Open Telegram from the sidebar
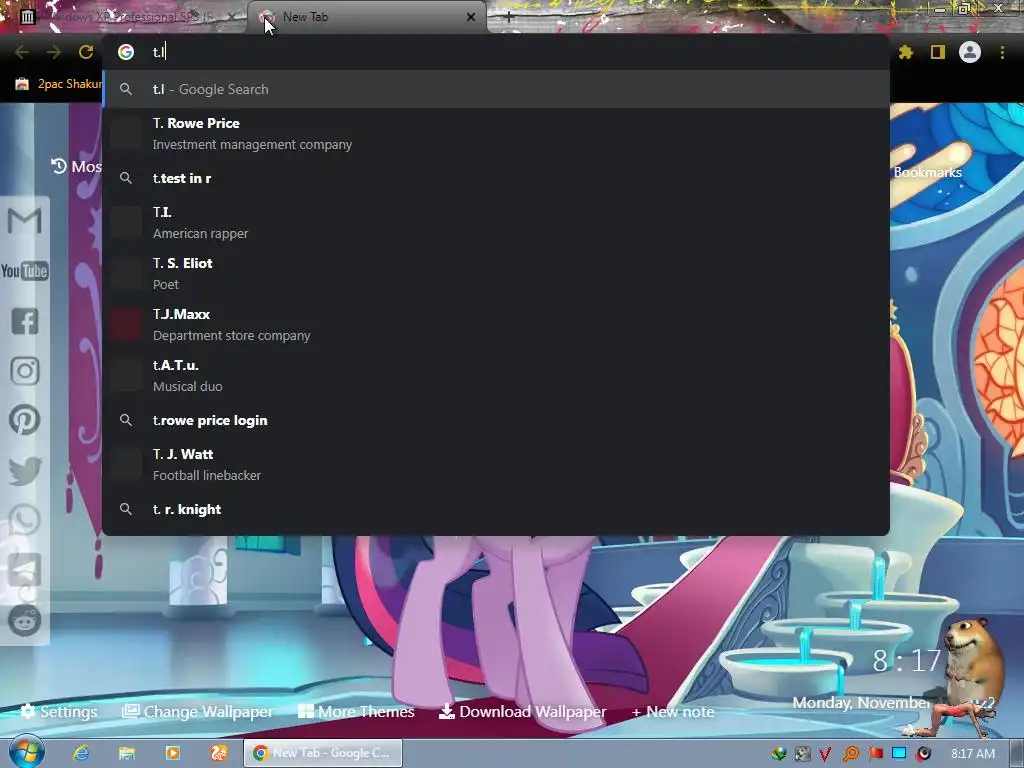 (25, 570)
